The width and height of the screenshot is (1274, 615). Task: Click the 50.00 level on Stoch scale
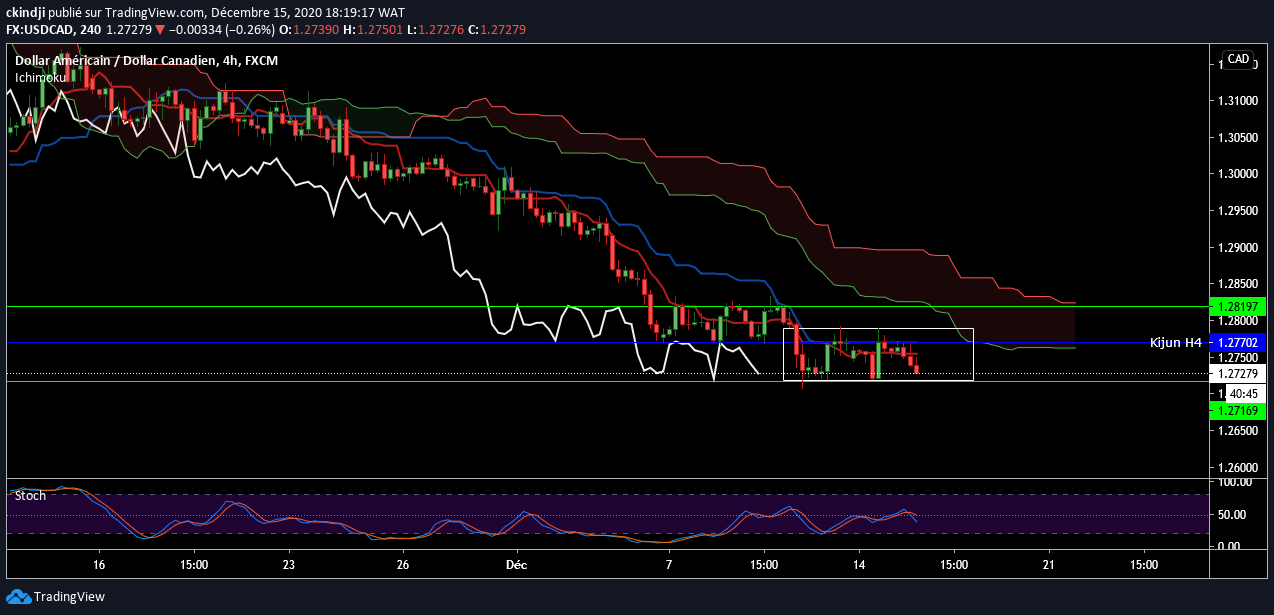point(1232,515)
